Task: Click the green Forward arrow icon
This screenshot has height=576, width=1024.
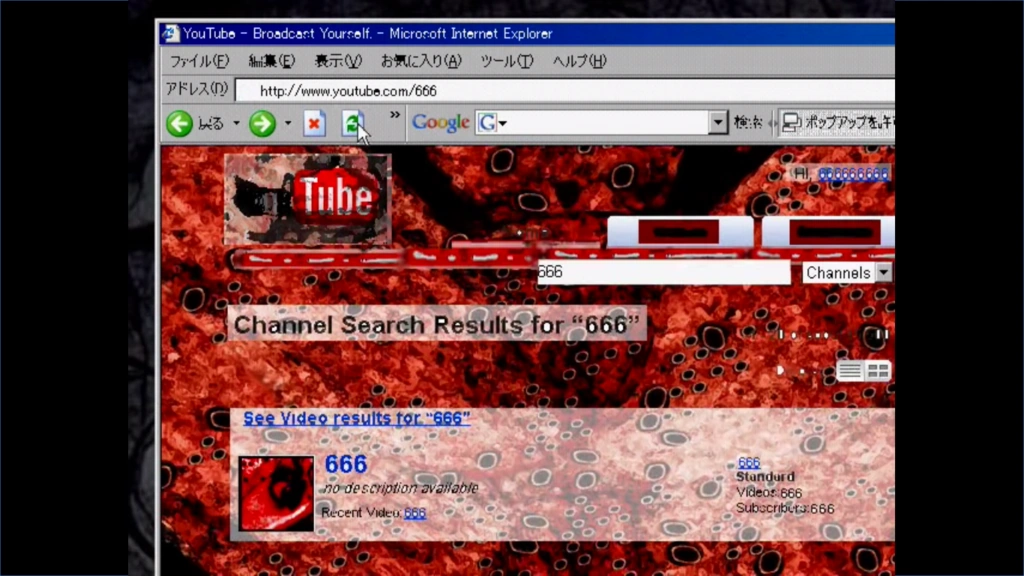Action: coord(260,123)
